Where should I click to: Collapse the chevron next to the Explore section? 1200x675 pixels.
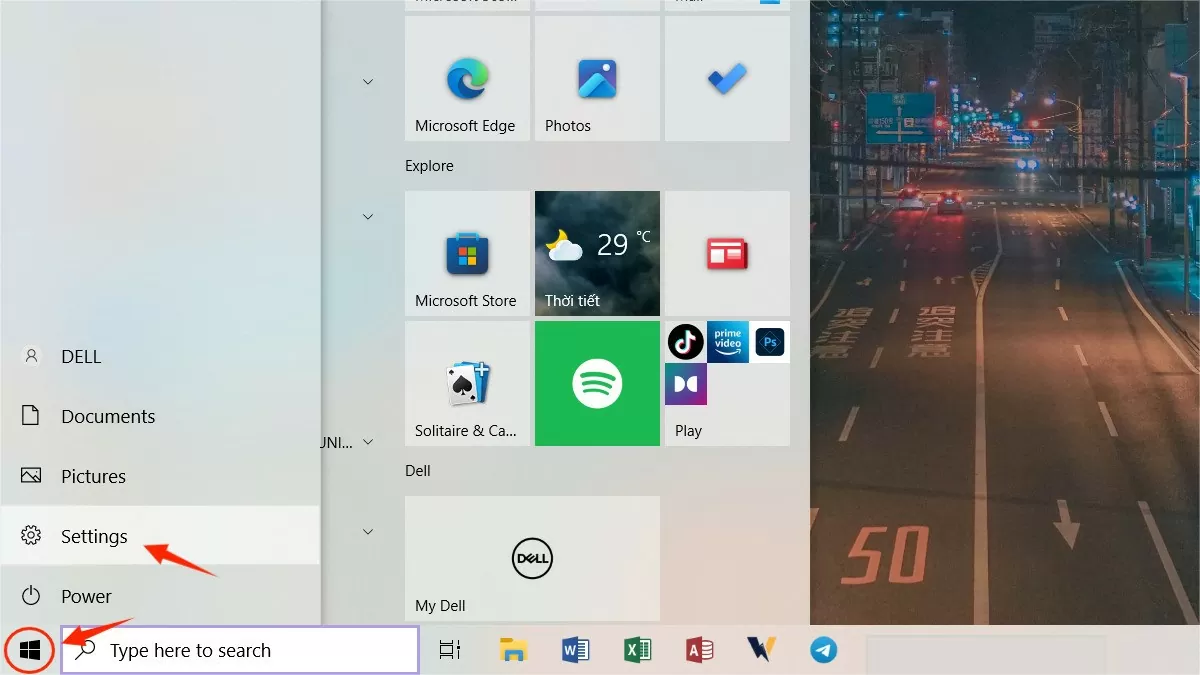click(x=368, y=215)
